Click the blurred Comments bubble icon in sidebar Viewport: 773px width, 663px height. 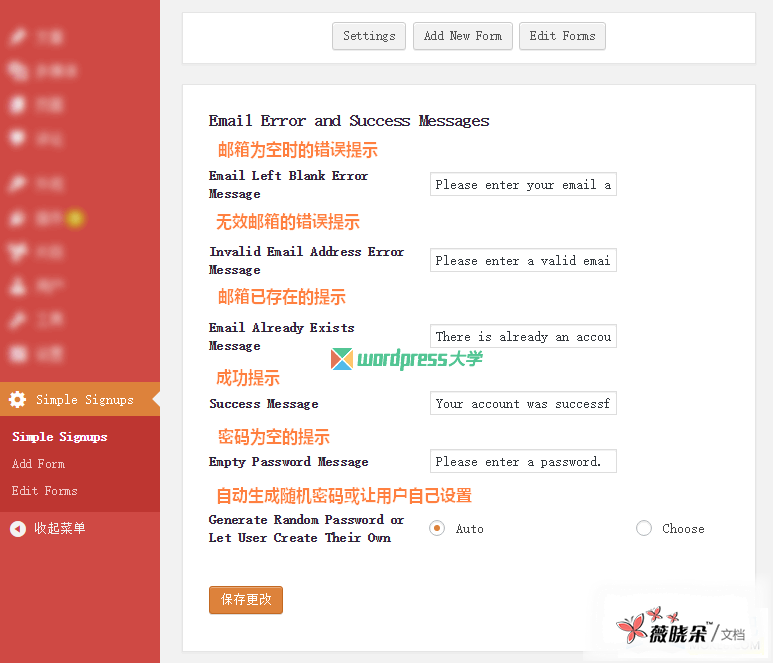click(18, 139)
